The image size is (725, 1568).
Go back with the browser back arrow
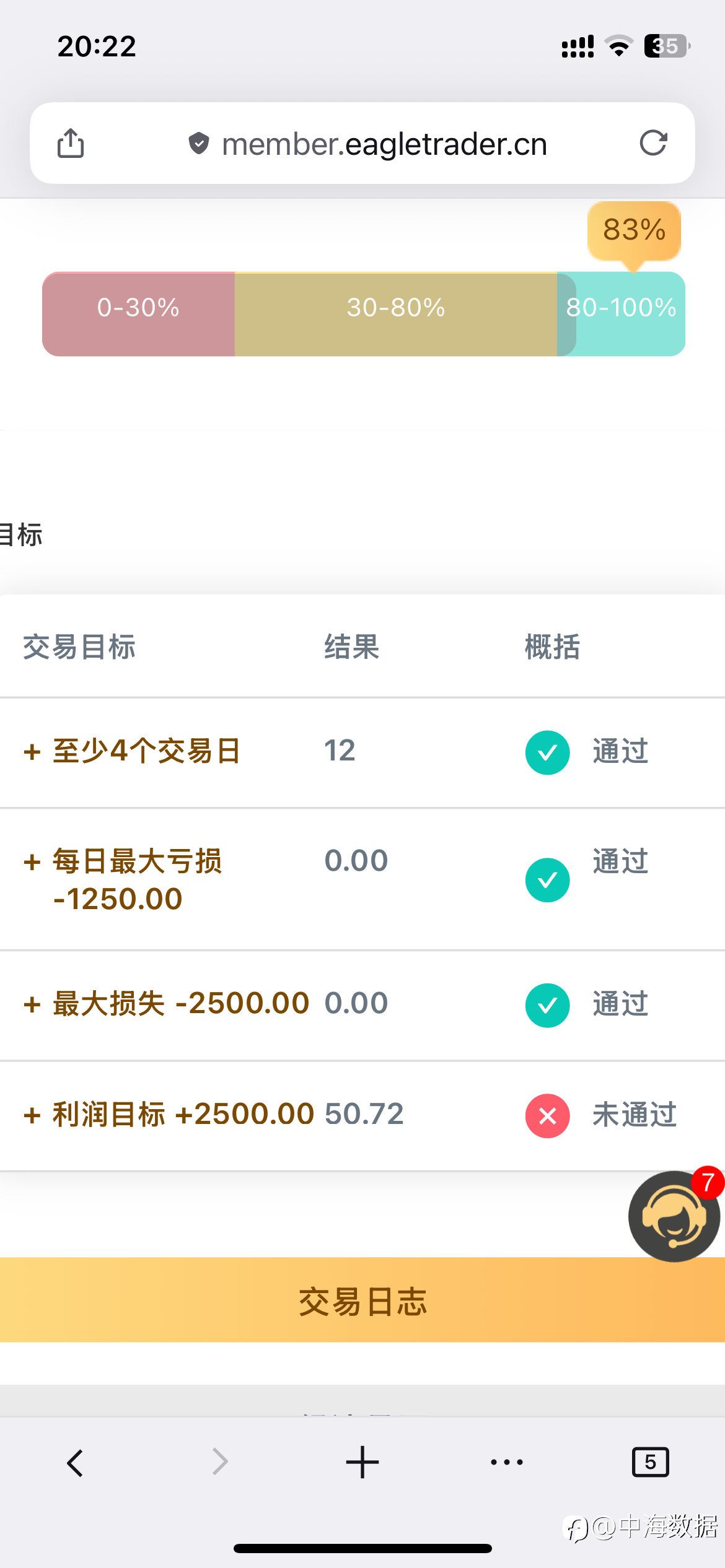pos(75,1463)
